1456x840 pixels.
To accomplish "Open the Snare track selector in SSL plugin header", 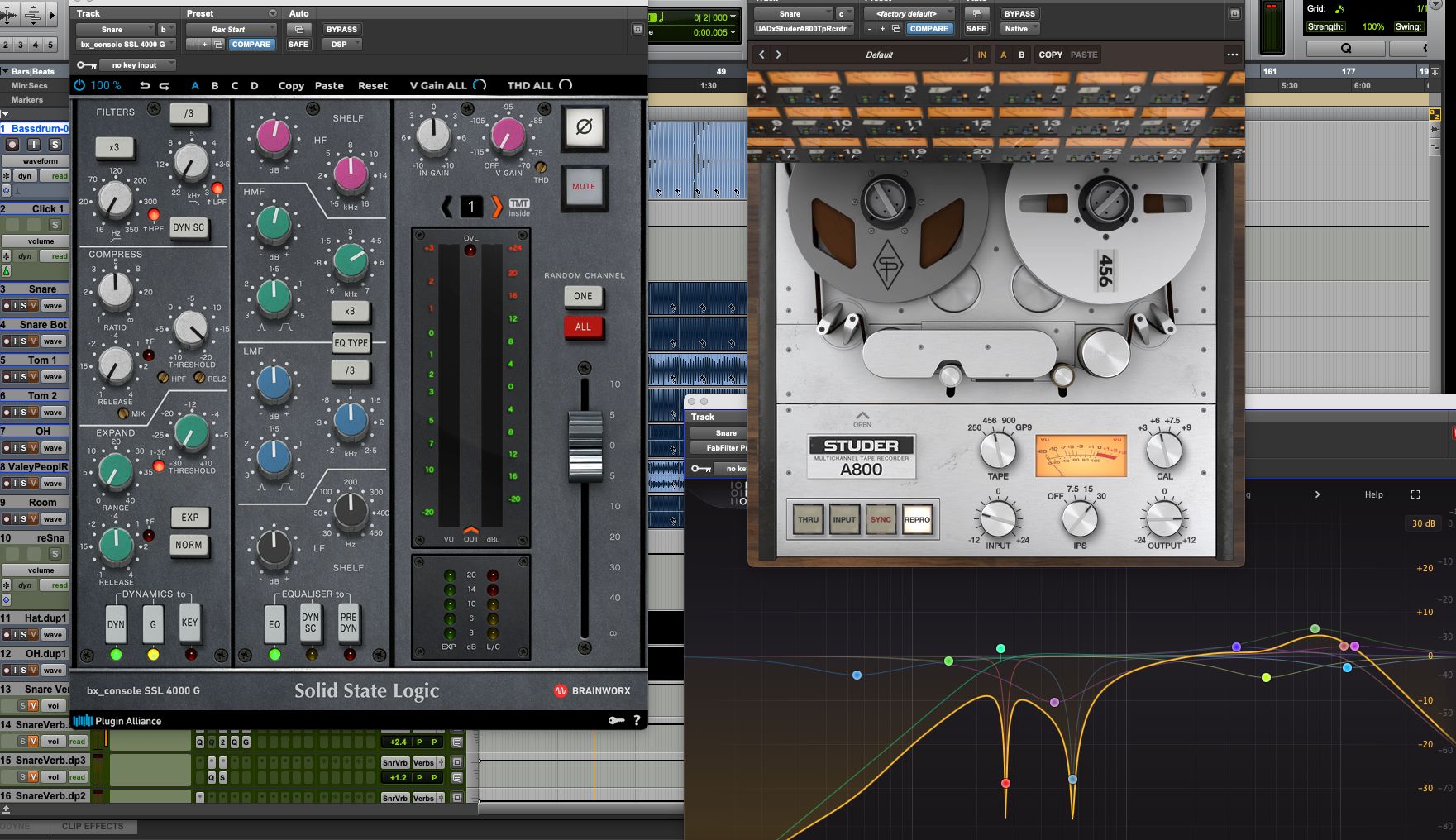I will click(115, 30).
